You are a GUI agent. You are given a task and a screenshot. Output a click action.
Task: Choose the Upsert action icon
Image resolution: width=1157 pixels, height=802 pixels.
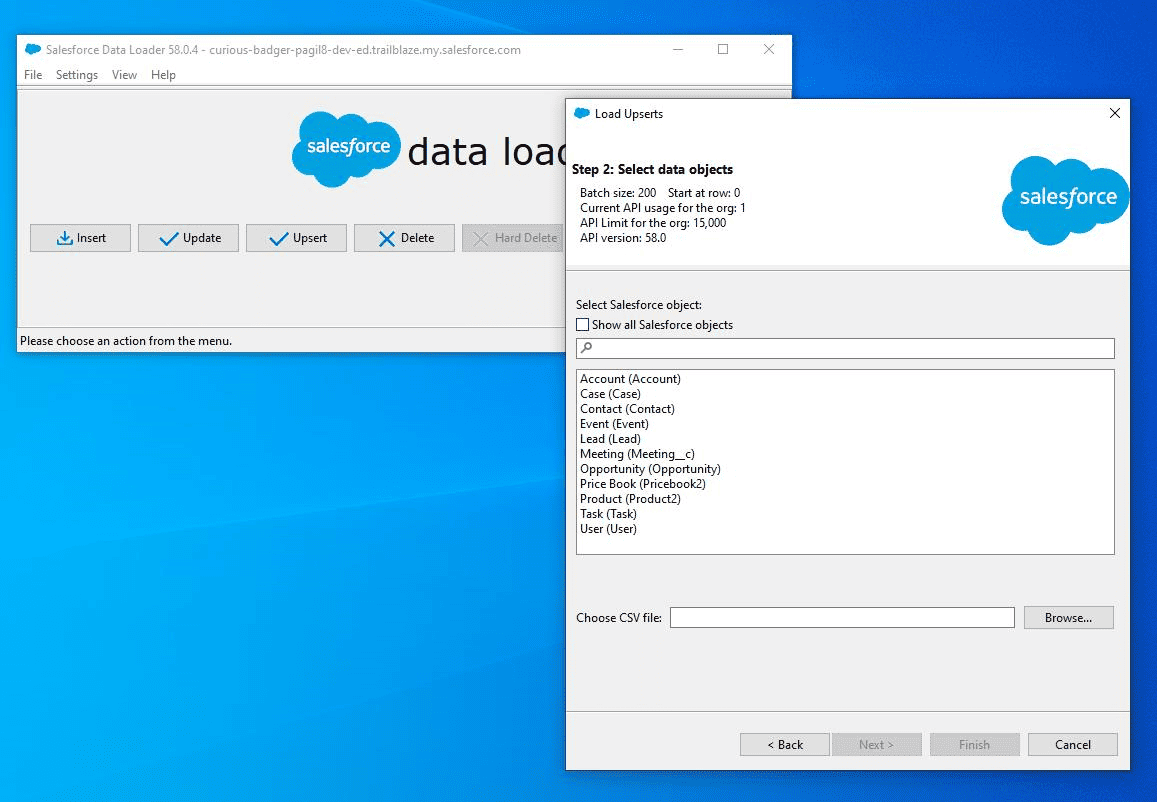coord(276,238)
